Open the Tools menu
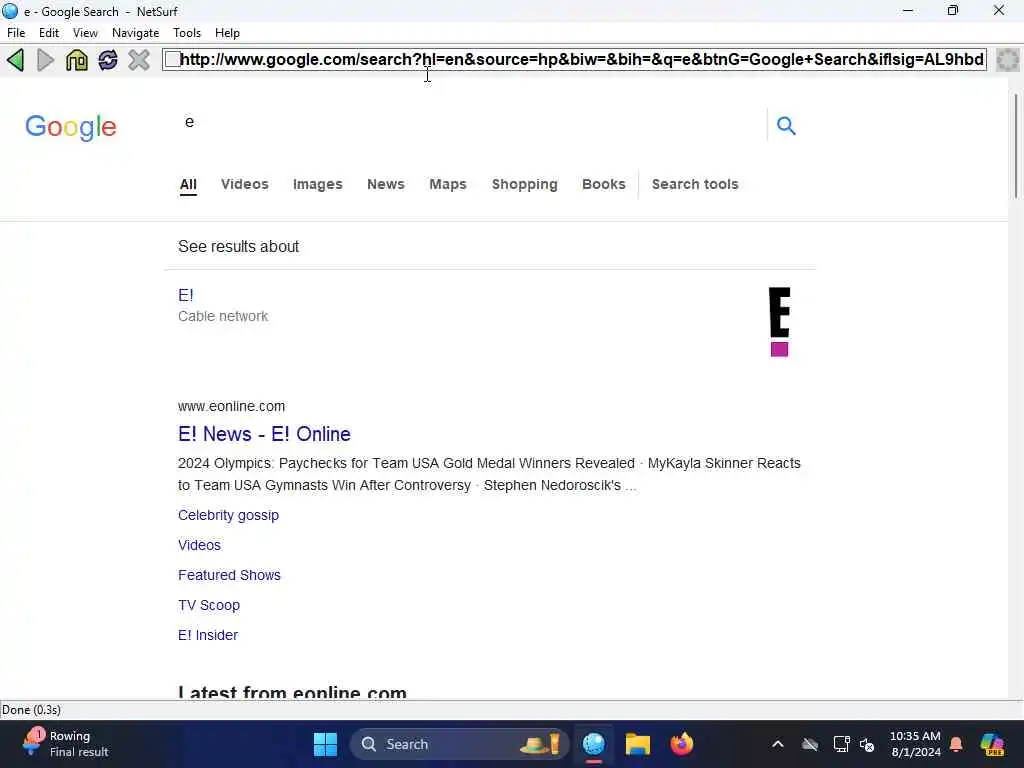This screenshot has height=768, width=1024. (187, 33)
